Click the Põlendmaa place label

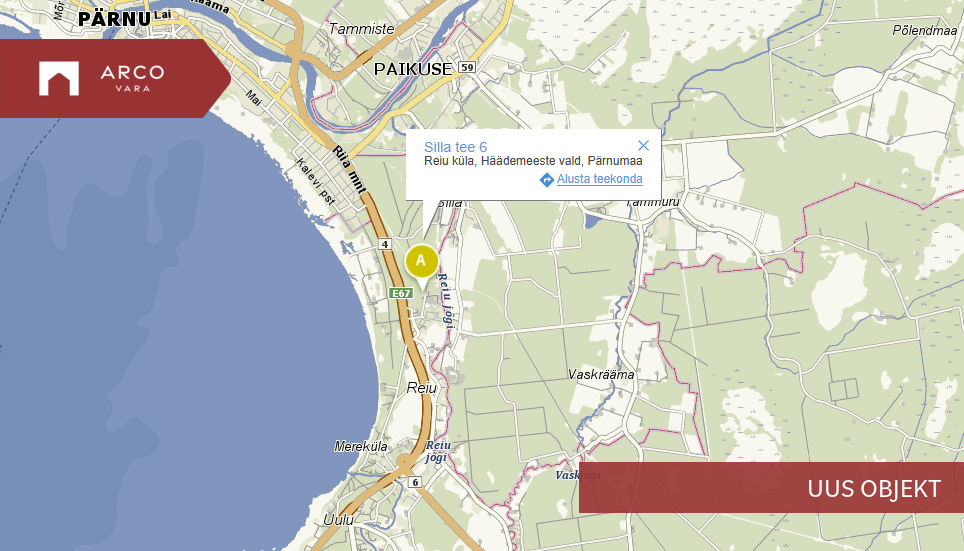click(925, 30)
